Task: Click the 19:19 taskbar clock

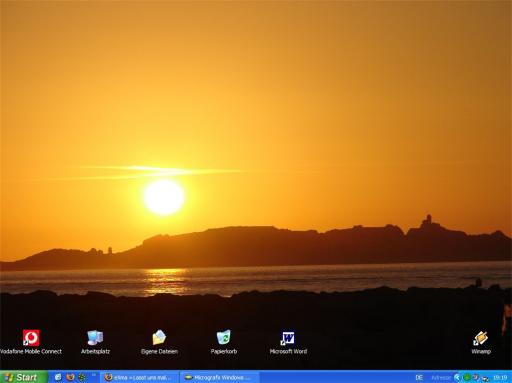Action: pos(500,377)
